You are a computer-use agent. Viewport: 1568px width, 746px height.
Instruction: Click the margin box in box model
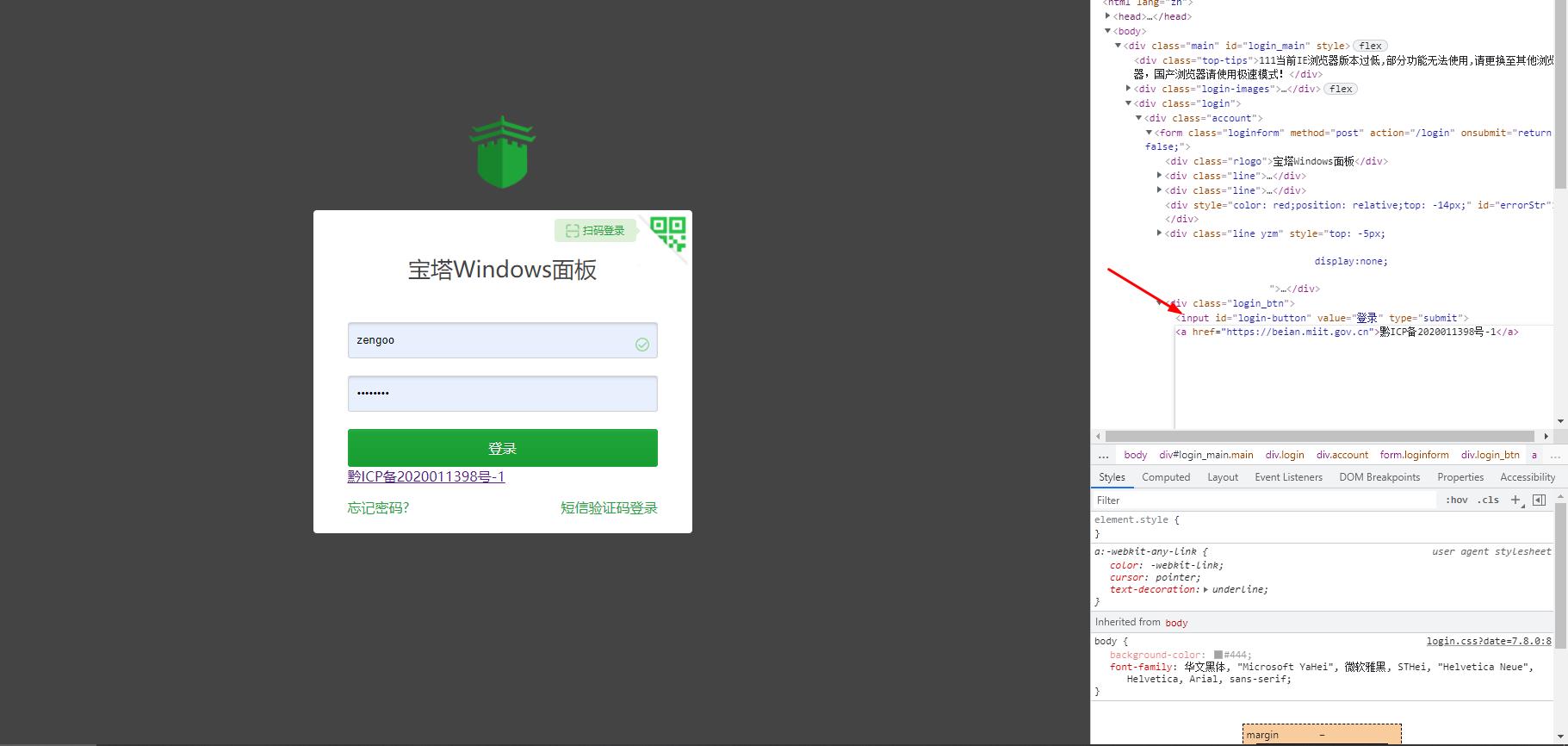tap(1322, 734)
